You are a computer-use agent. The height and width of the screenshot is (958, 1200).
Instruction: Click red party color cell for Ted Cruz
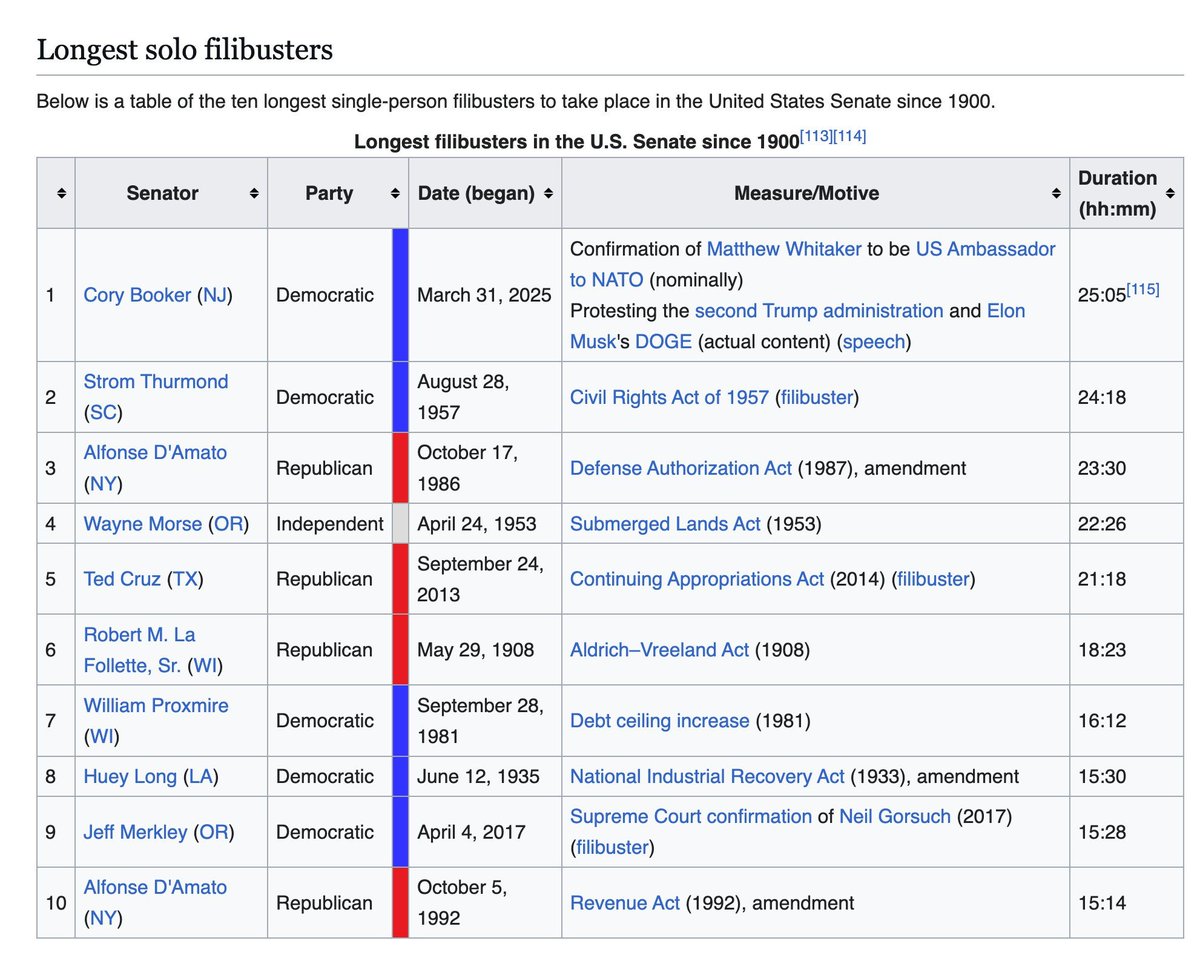tap(400, 579)
